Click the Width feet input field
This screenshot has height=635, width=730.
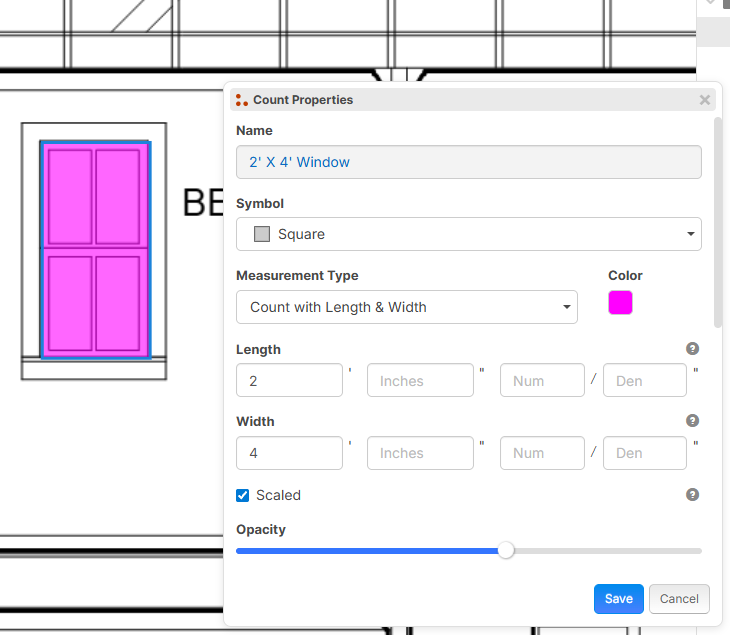point(289,453)
